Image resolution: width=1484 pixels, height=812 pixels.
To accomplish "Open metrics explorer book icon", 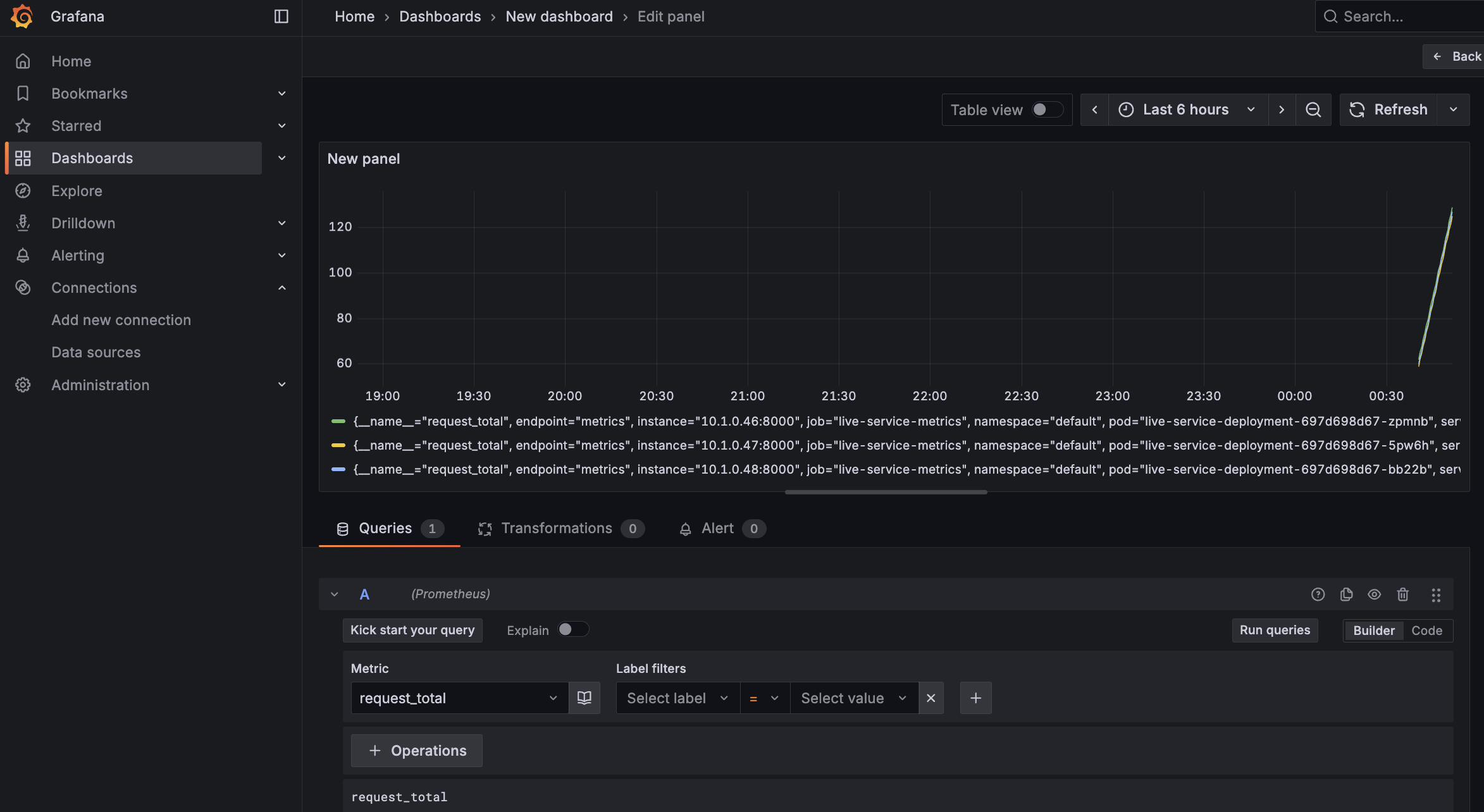I will pyautogui.click(x=584, y=698).
